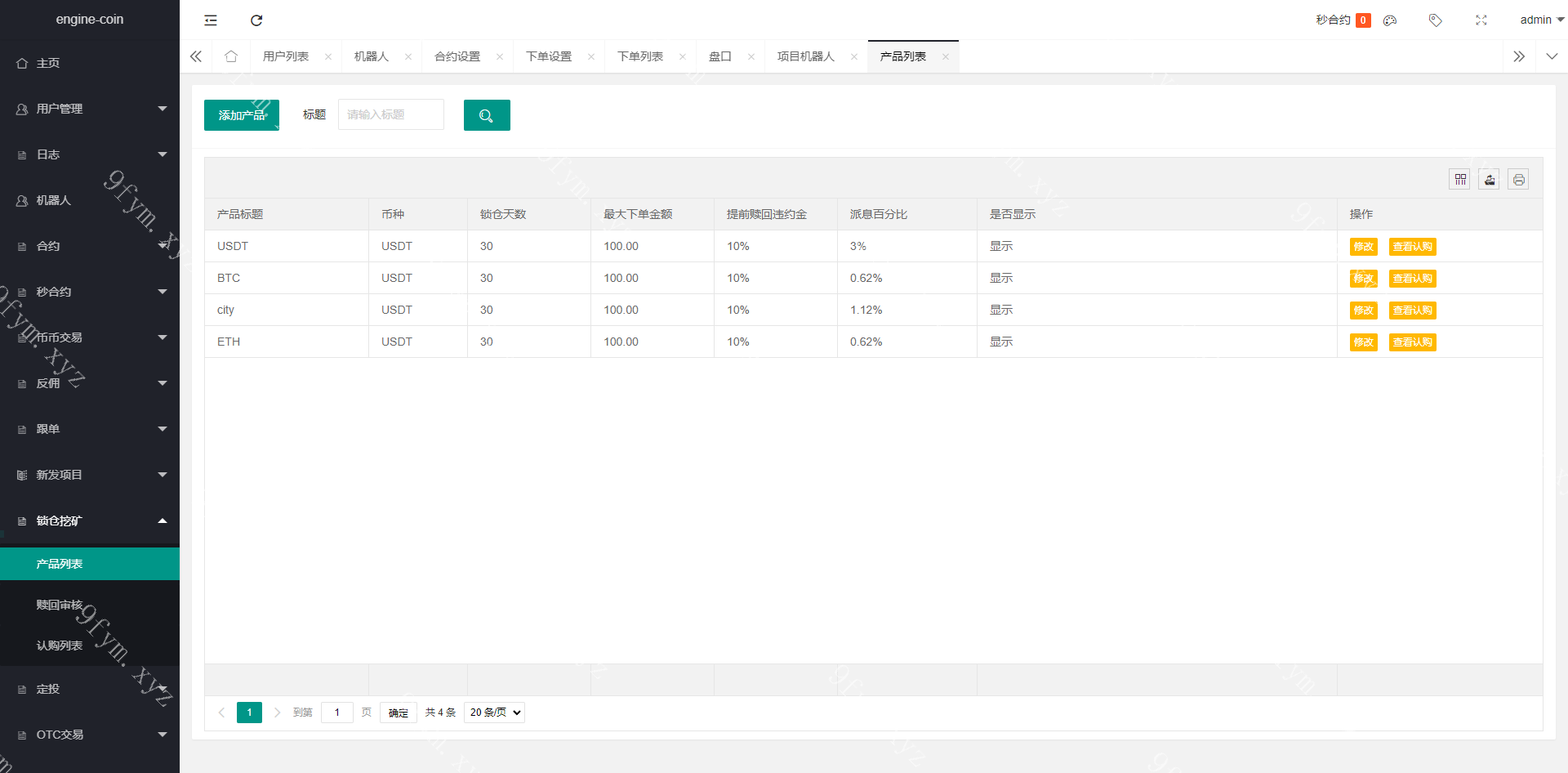Switch to the 盘口 tab

(720, 56)
